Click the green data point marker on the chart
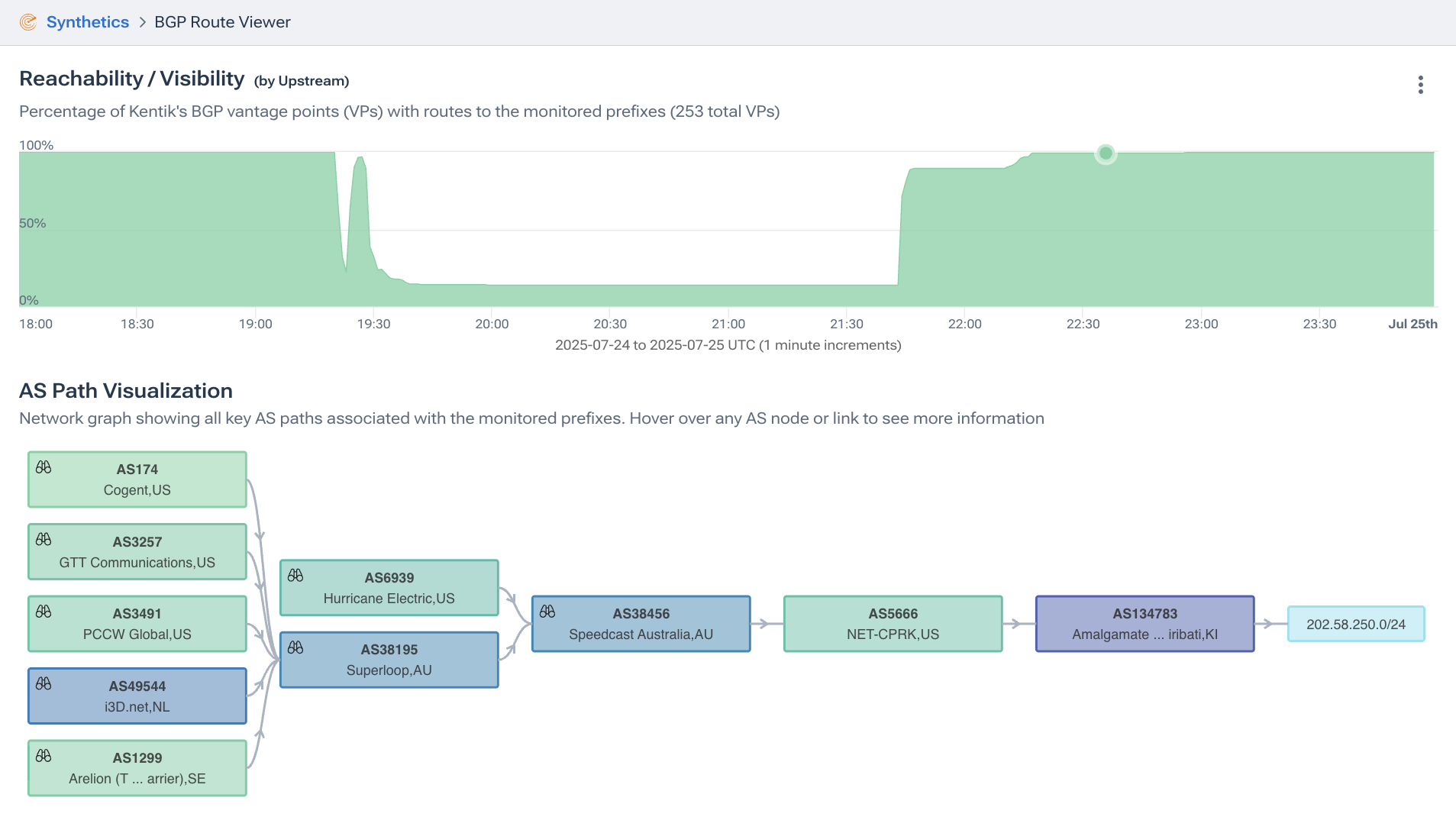Image resolution: width=1456 pixels, height=820 pixels. click(x=1106, y=153)
